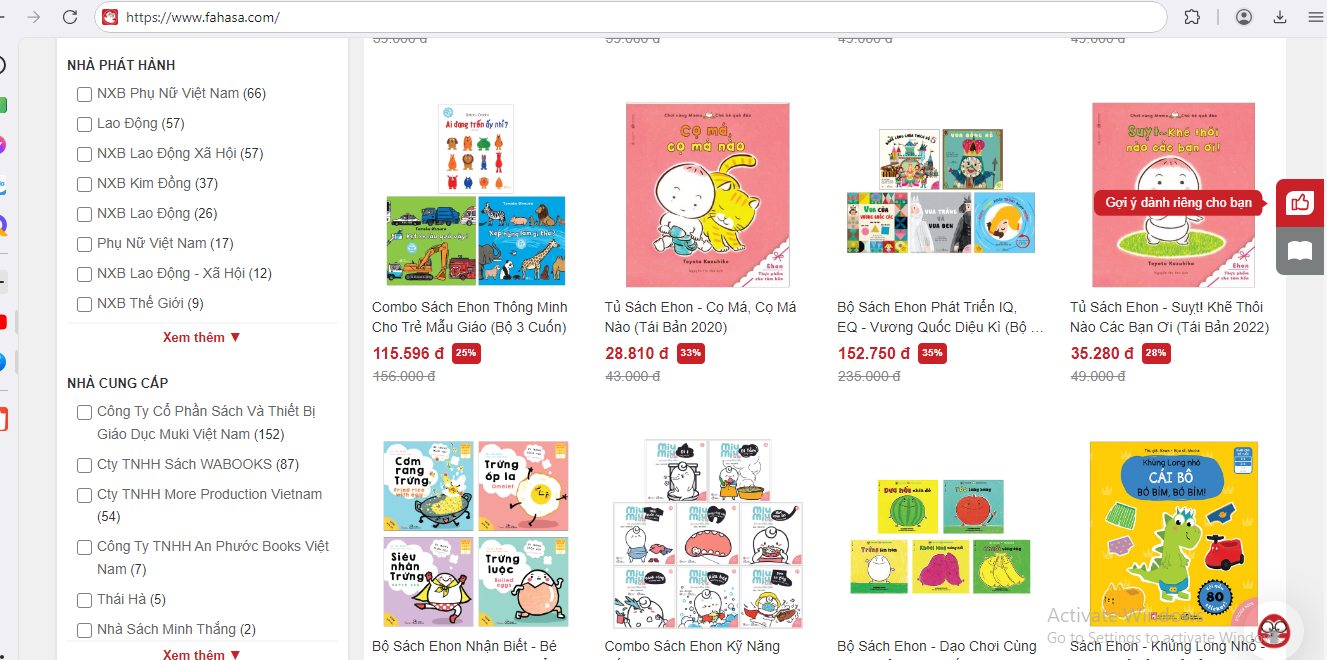This screenshot has height=660, width=1327.
Task: Tick the NXB Kim Đồng checkbox
Action: [85, 184]
